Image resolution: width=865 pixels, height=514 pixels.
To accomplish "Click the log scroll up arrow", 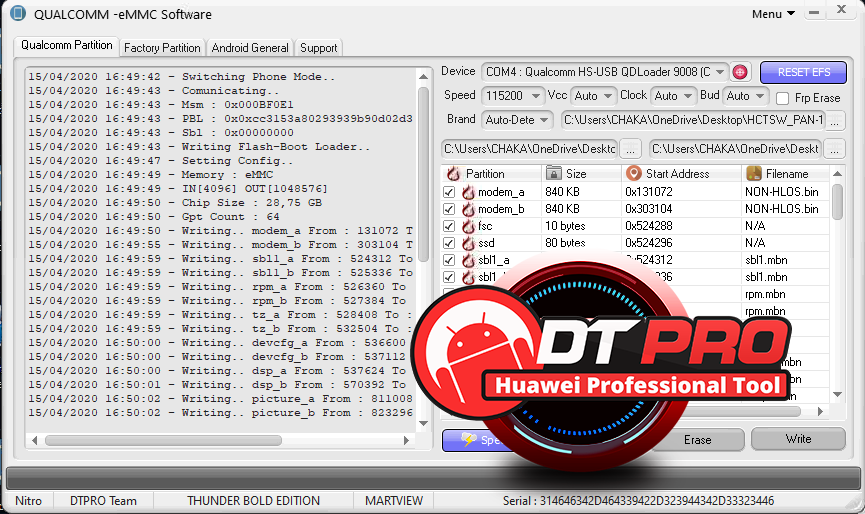I will 423,77.
